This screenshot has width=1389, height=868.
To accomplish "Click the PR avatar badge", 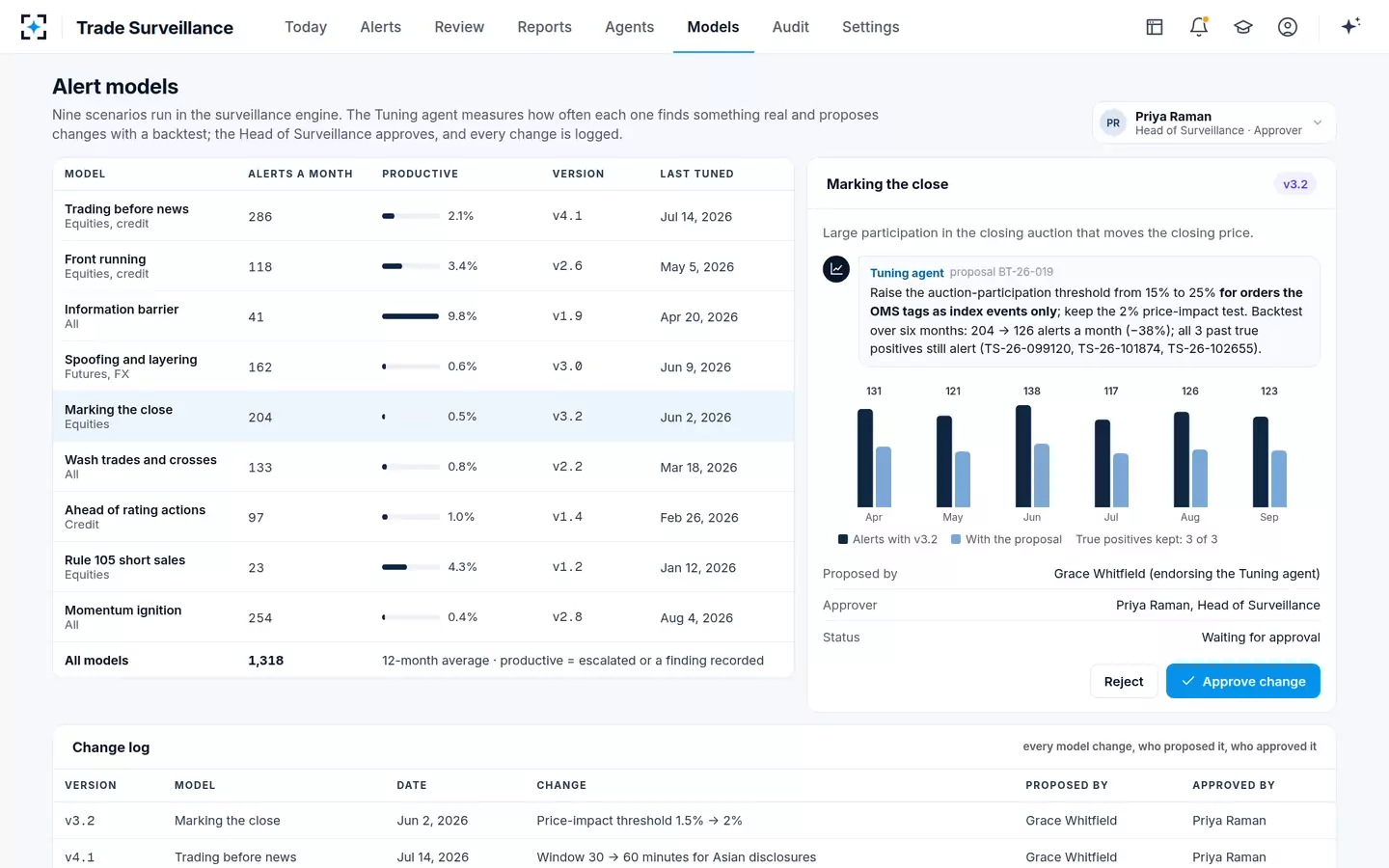I will (x=1113, y=123).
